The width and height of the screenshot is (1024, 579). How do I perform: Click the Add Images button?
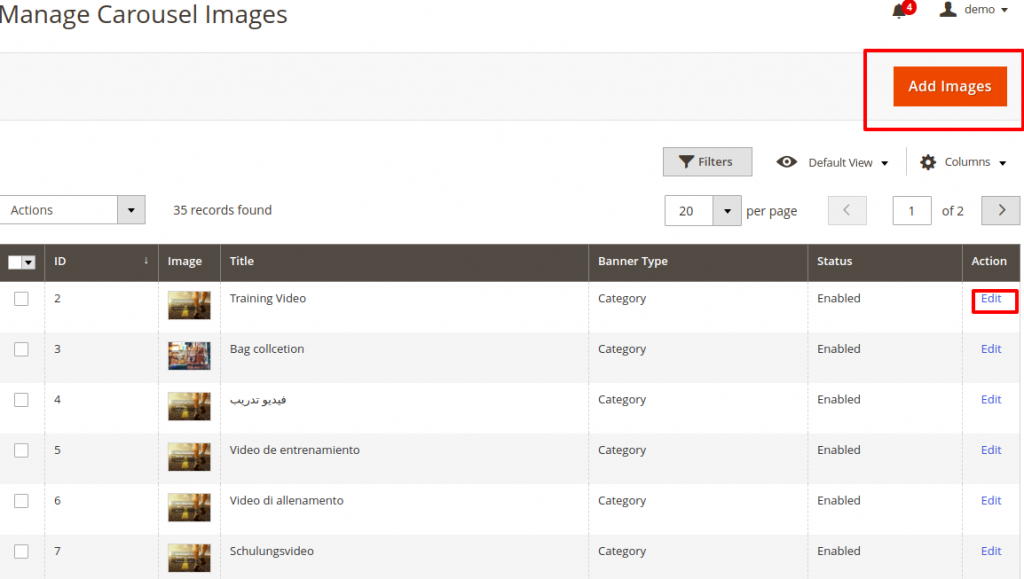948,86
